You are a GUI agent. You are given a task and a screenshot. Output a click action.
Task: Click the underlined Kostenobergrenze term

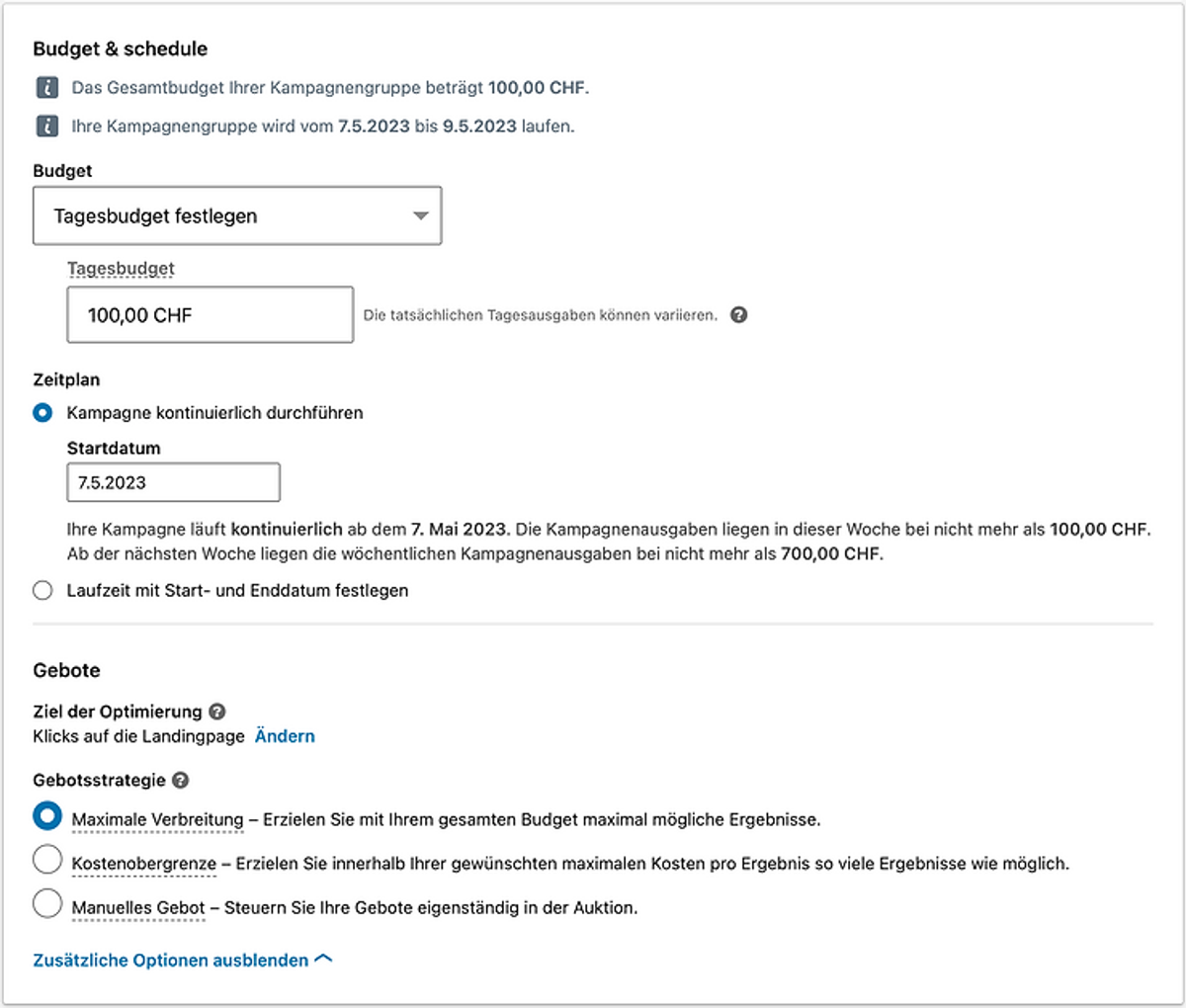tap(144, 865)
